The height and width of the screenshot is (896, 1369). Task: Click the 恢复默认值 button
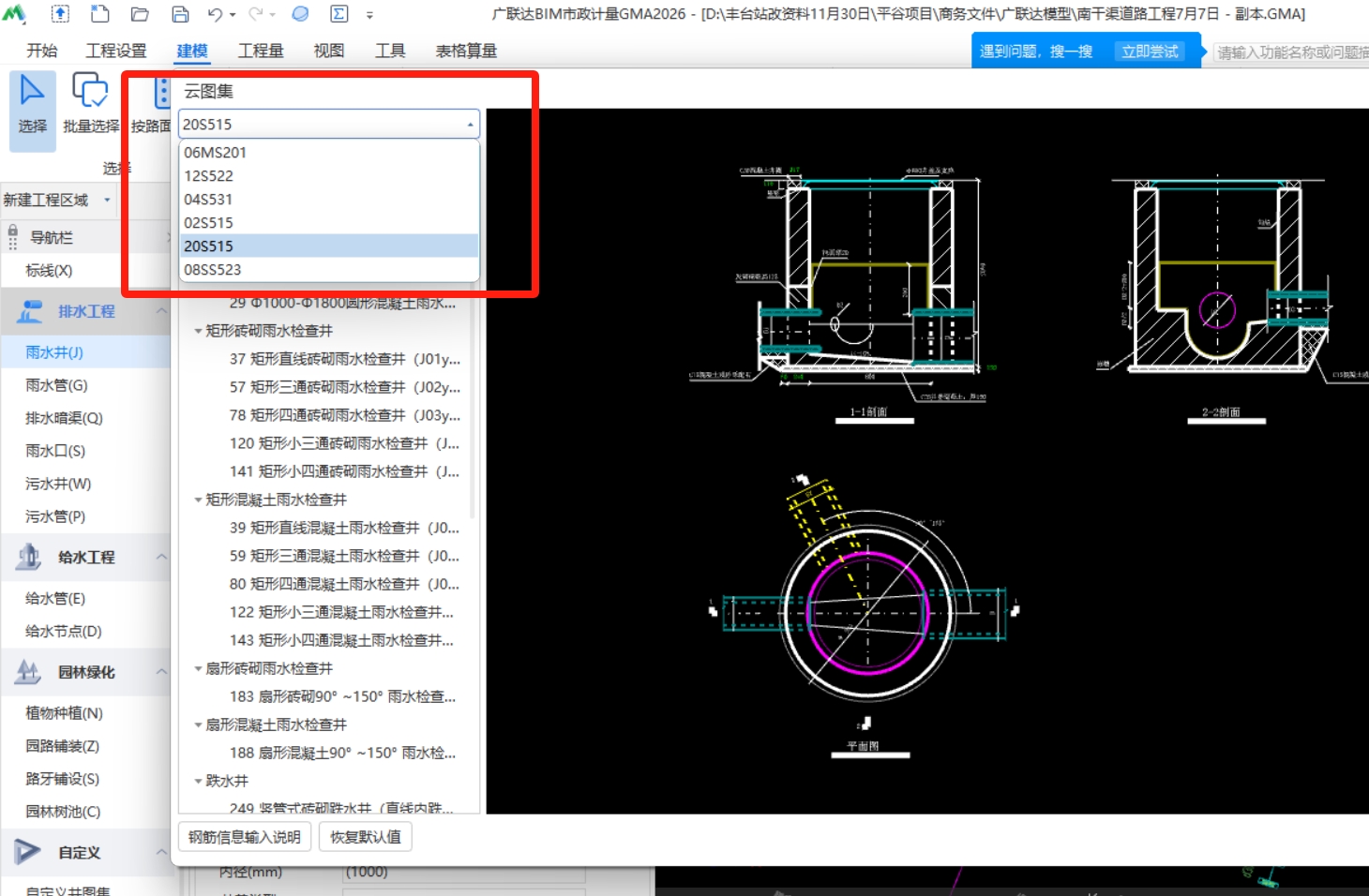[366, 837]
